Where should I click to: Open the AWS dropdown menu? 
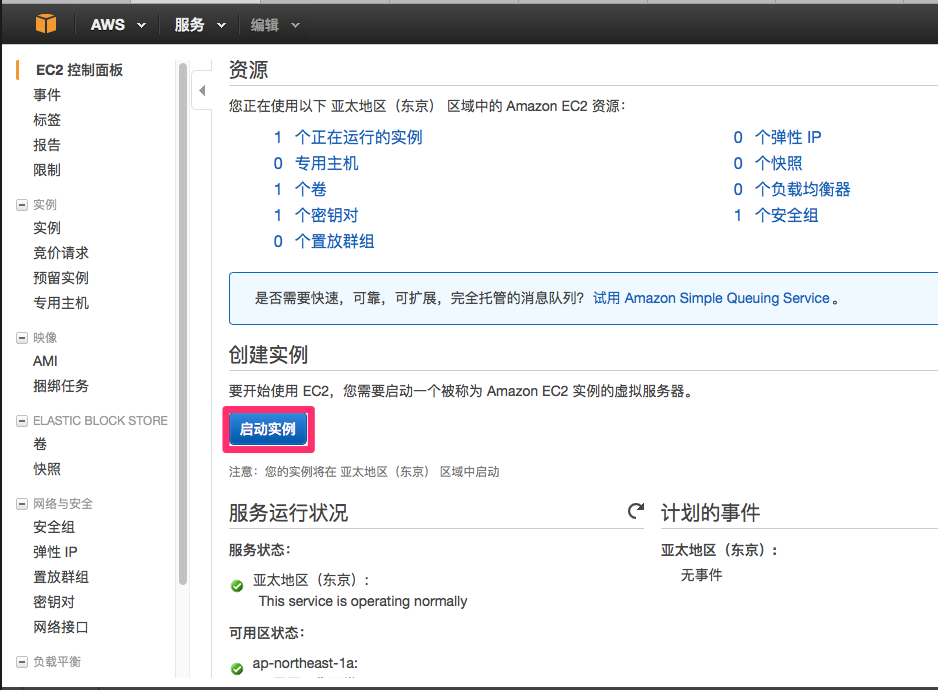118,25
